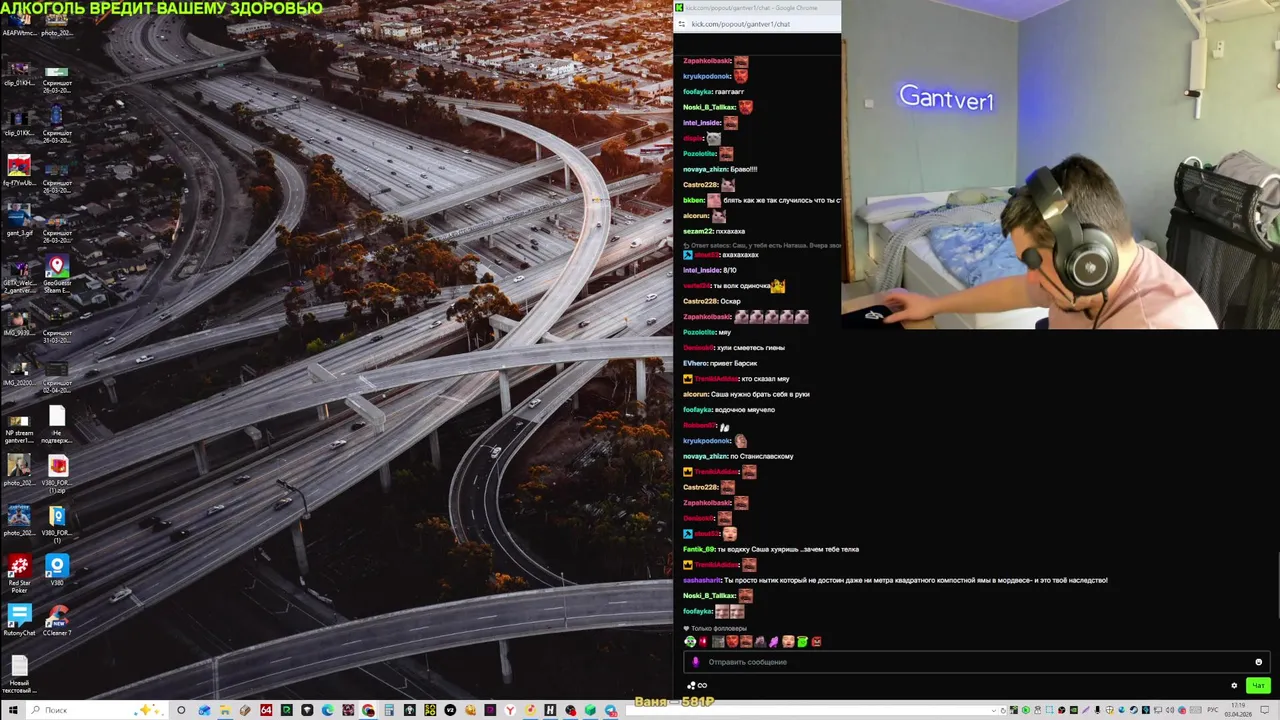Open the sashasharifi username in chat
Screen dimensions: 1280x720
[701, 580]
